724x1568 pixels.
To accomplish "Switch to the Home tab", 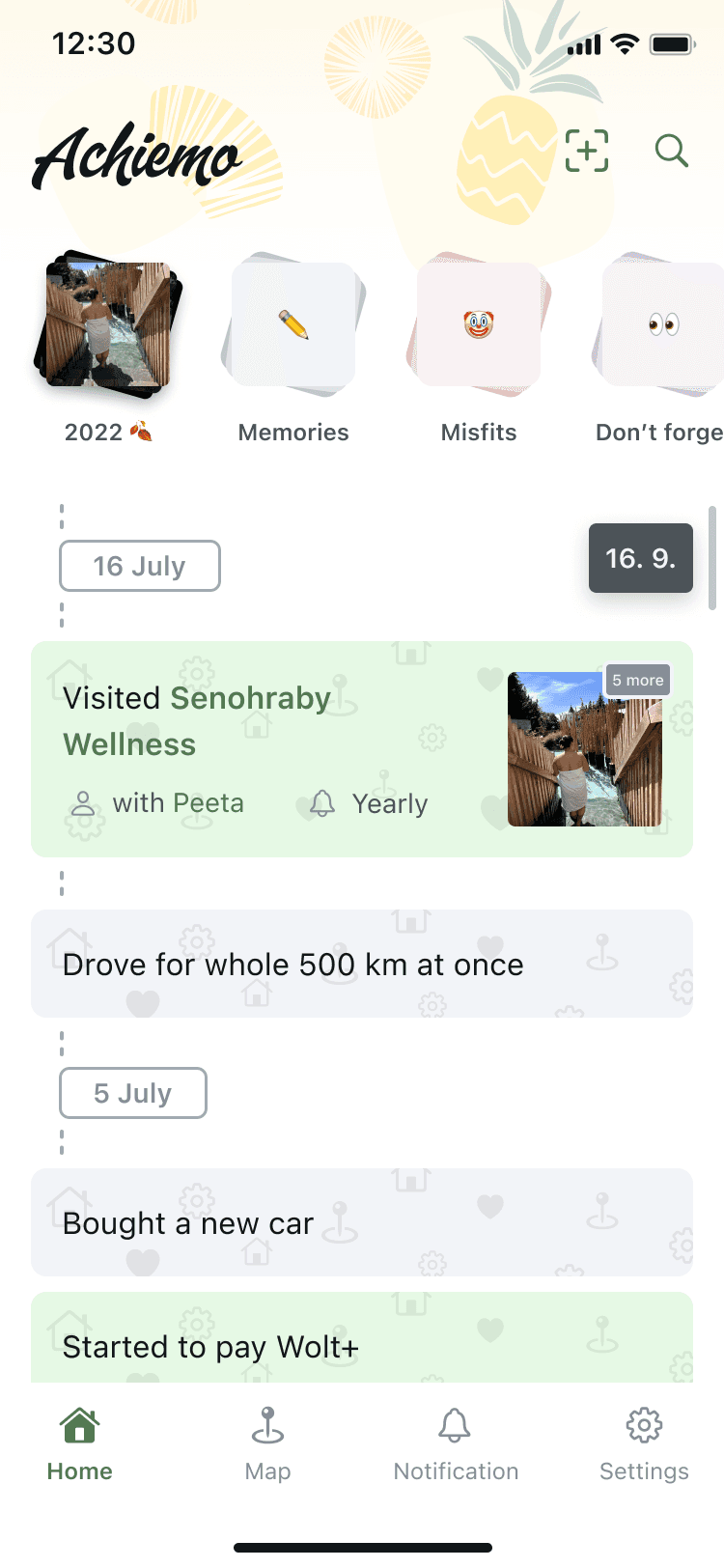I will click(79, 1442).
